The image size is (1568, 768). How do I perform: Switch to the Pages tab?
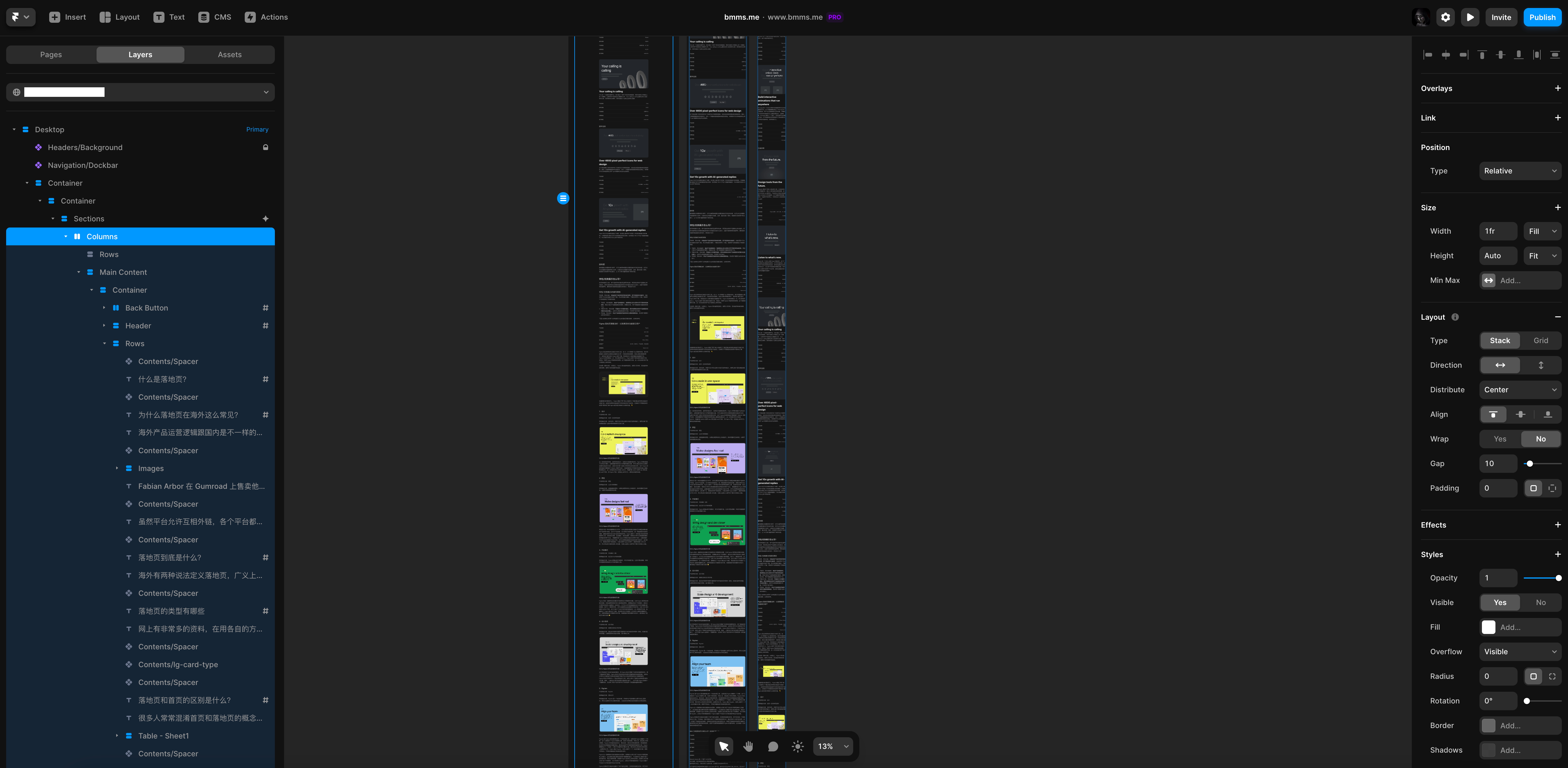tap(51, 55)
